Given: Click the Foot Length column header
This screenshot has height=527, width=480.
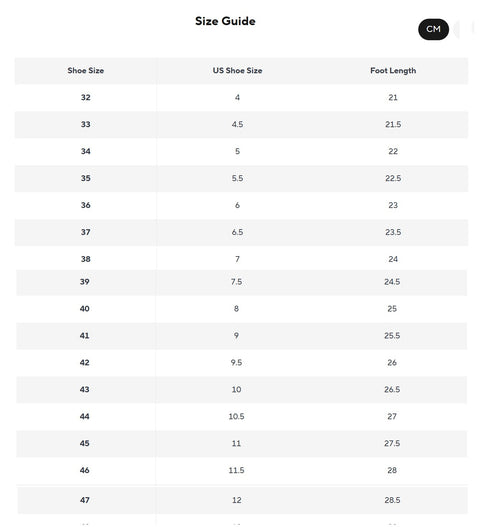Looking at the screenshot, I should point(393,71).
